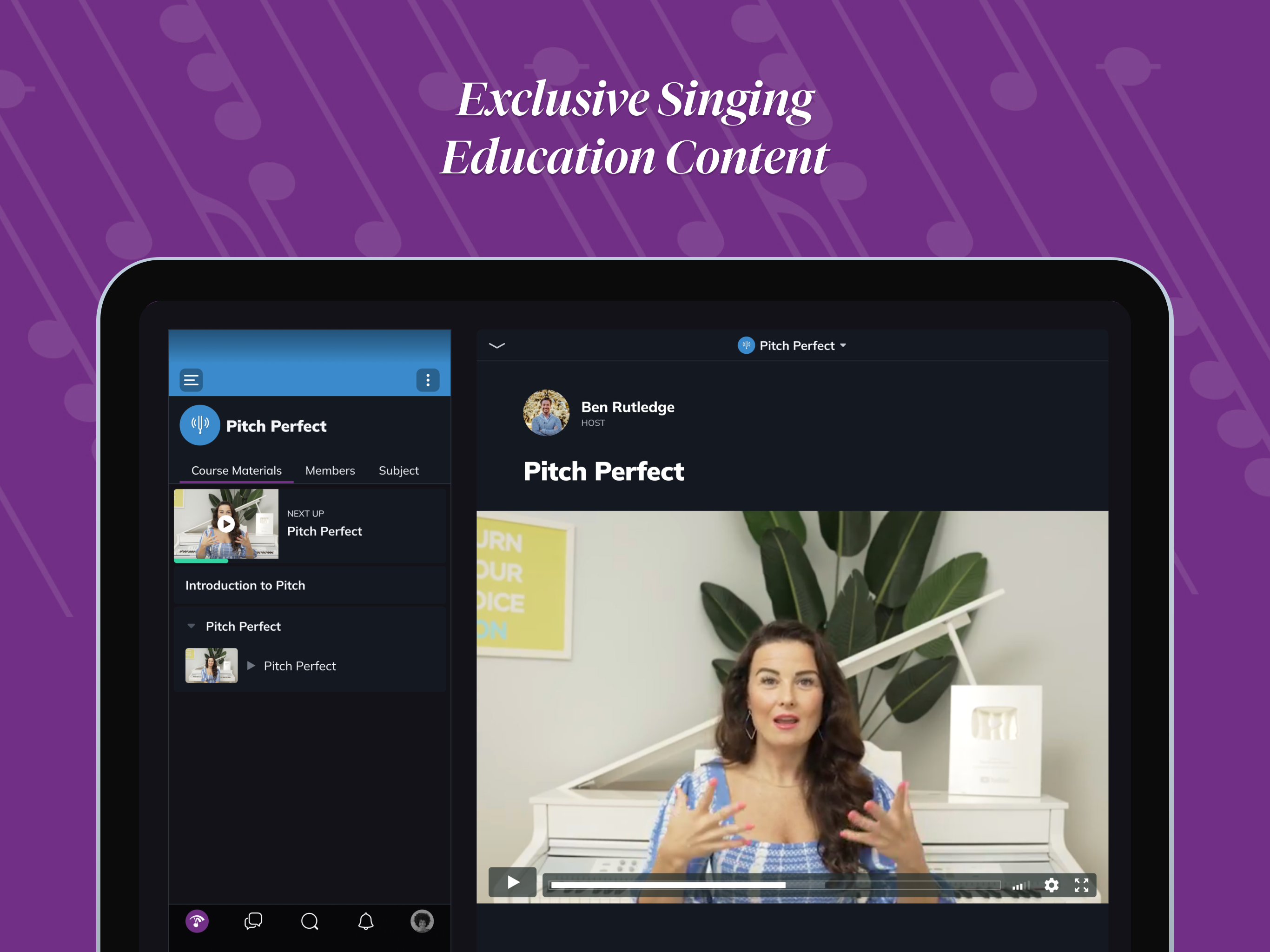
Task: Click the Pitch Perfect course title in sidebar
Action: 276,425
